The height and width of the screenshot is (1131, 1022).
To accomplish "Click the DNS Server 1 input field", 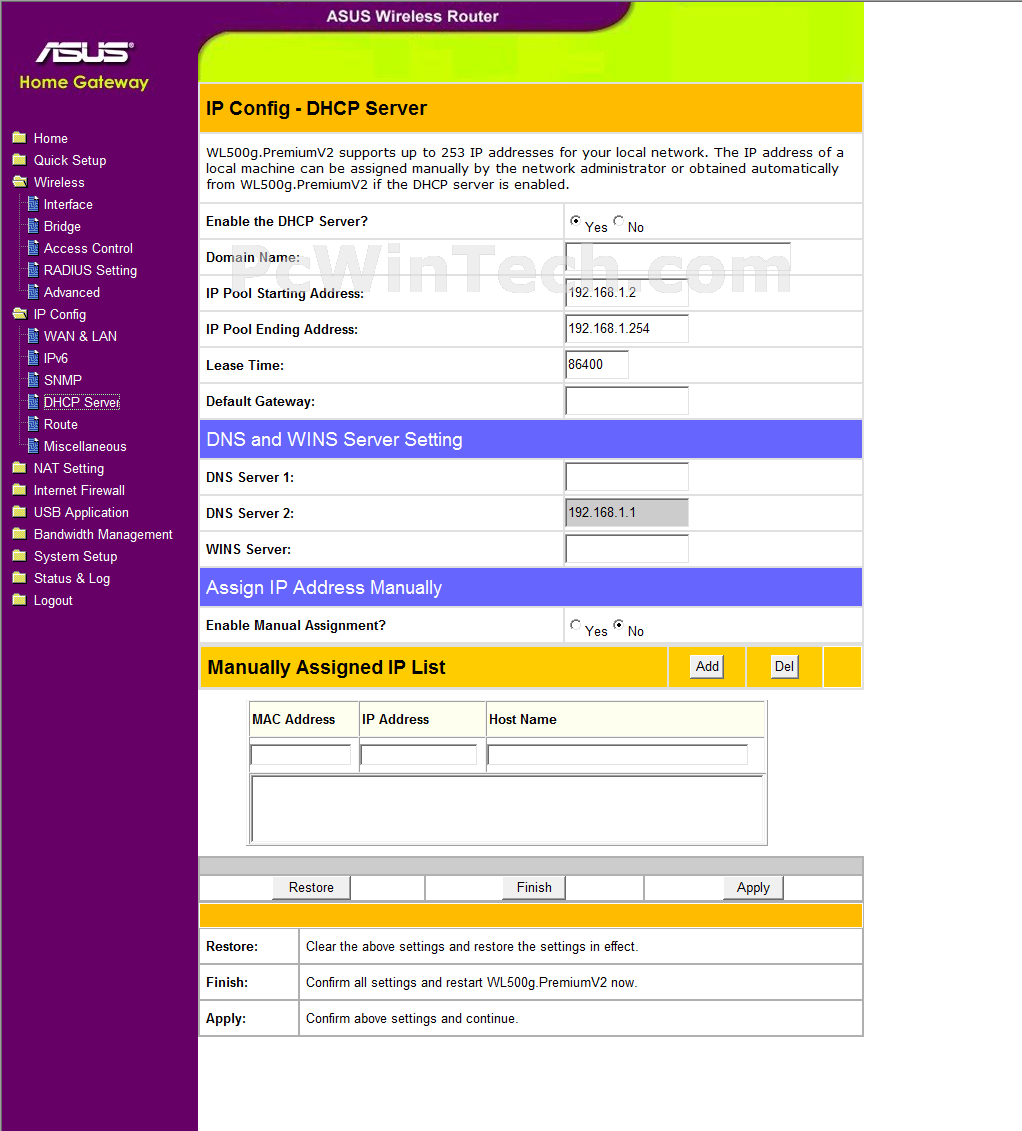I will pos(627,476).
